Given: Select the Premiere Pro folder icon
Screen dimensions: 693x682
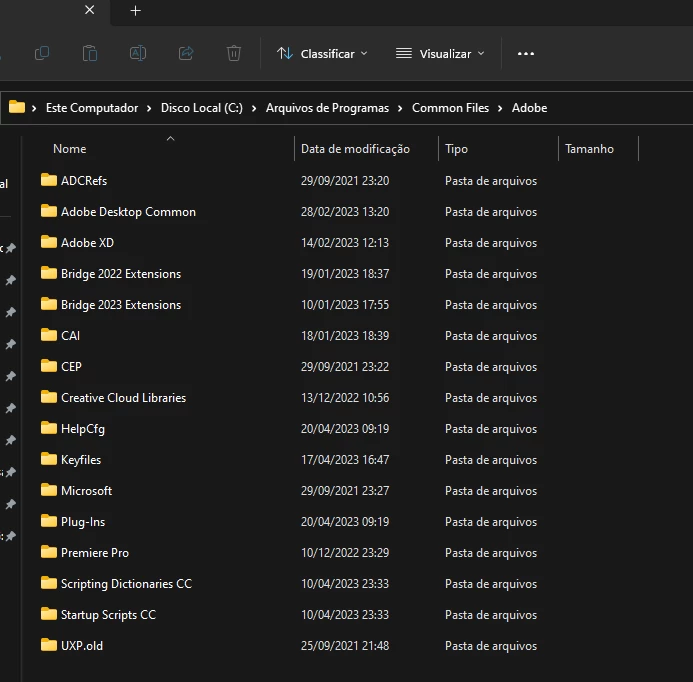Looking at the screenshot, I should [49, 552].
